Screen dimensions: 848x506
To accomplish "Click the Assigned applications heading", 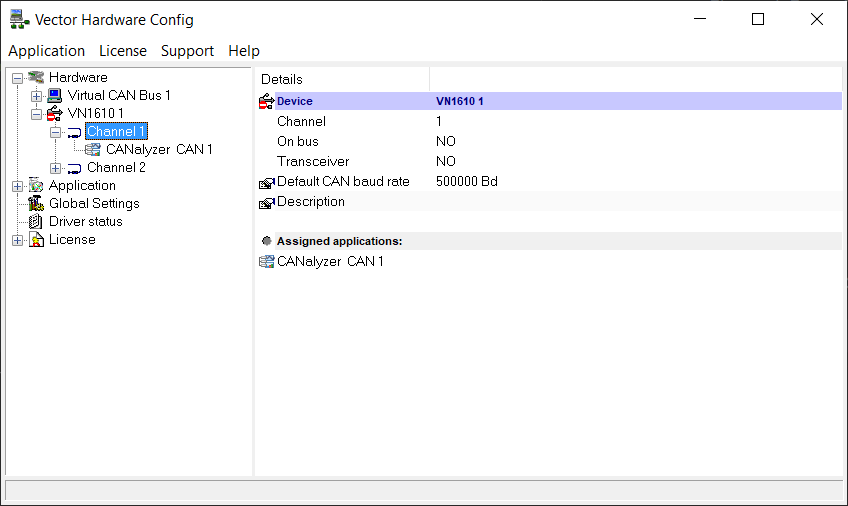I will click(x=340, y=241).
